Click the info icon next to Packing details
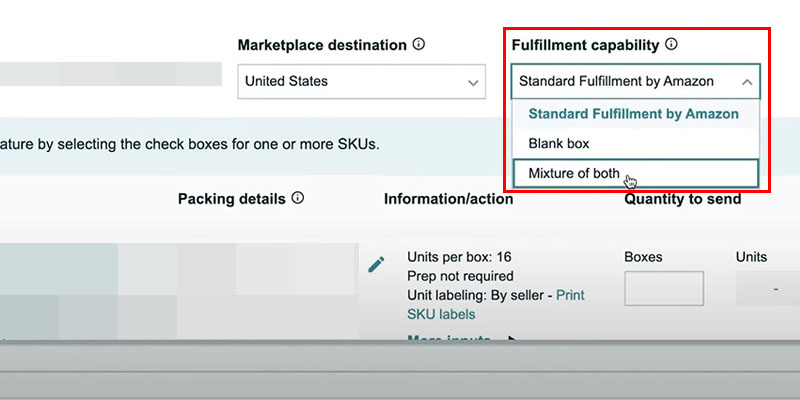Screen dimensions: 800x400 298,198
